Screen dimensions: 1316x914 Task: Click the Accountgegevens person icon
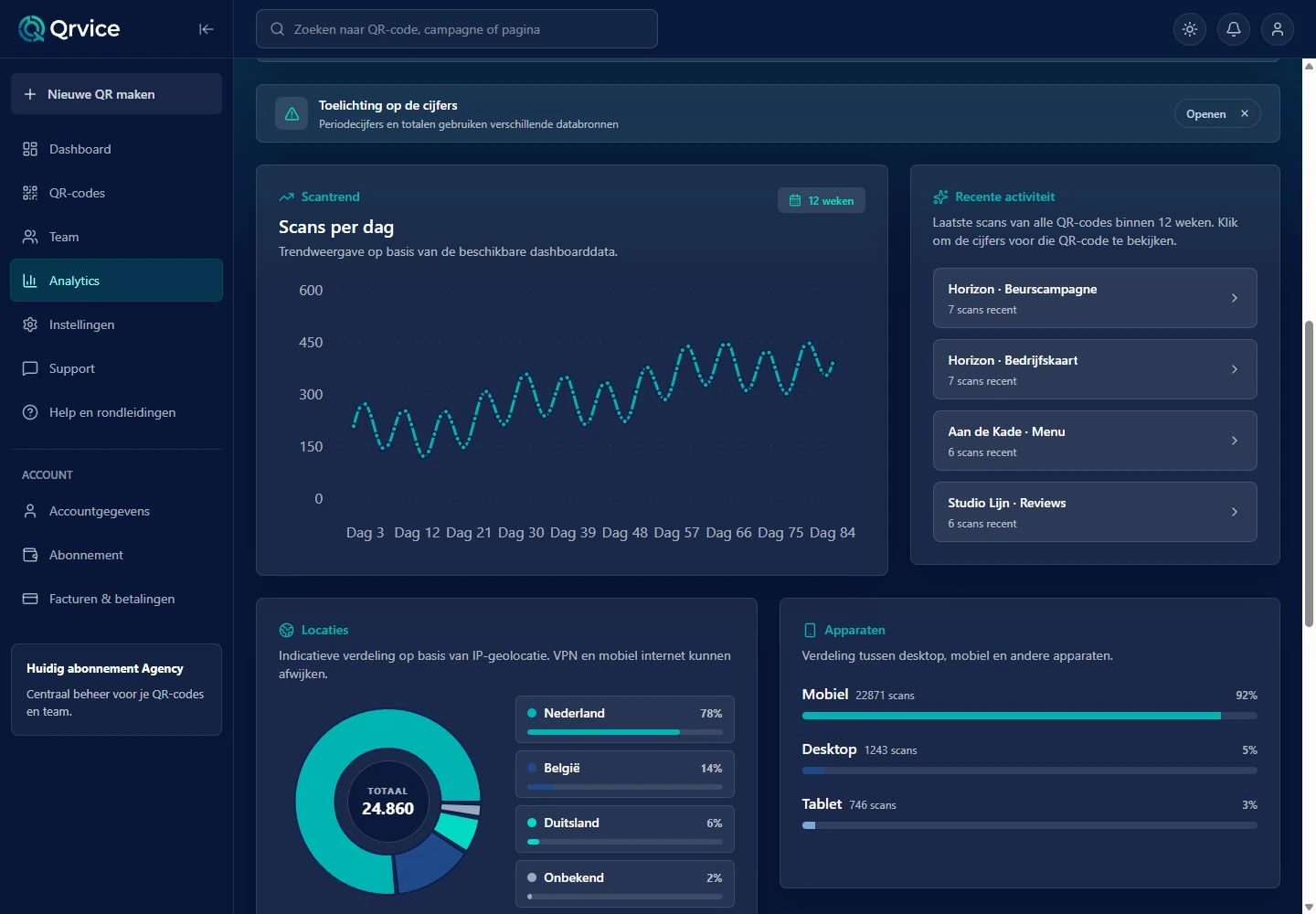click(x=30, y=511)
